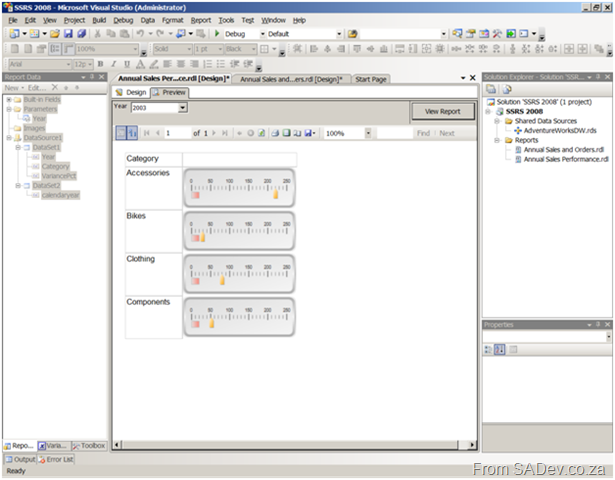Open the Properties Window toolbar icon
This screenshot has height=480, width=615.
tap(470, 34)
